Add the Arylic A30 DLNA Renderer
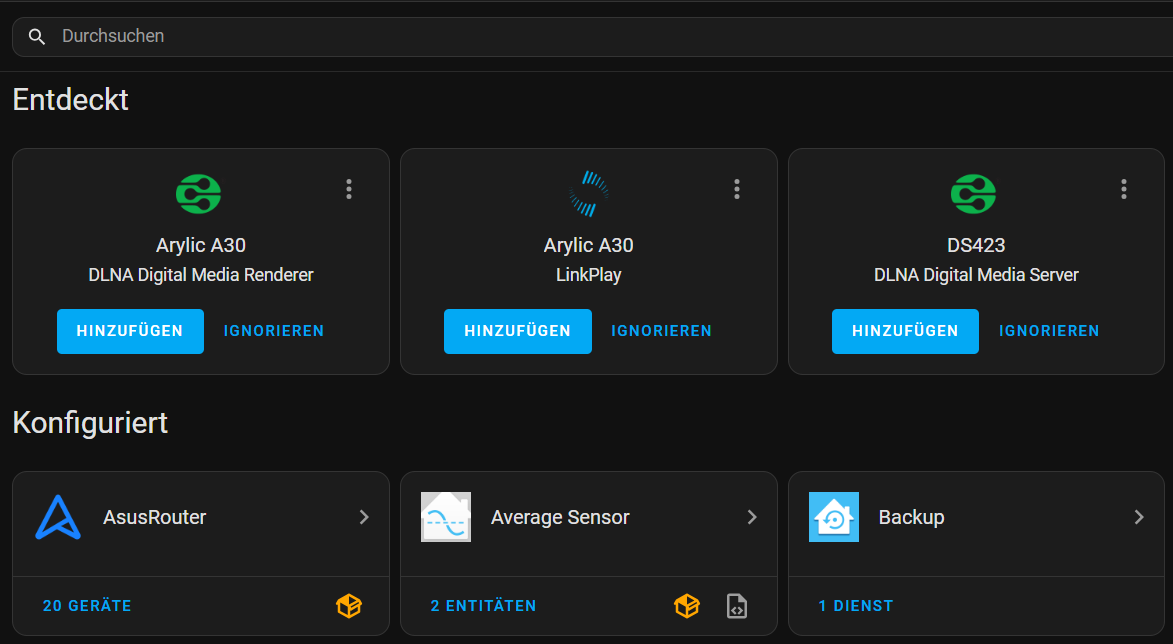The image size is (1173, 644). click(130, 331)
